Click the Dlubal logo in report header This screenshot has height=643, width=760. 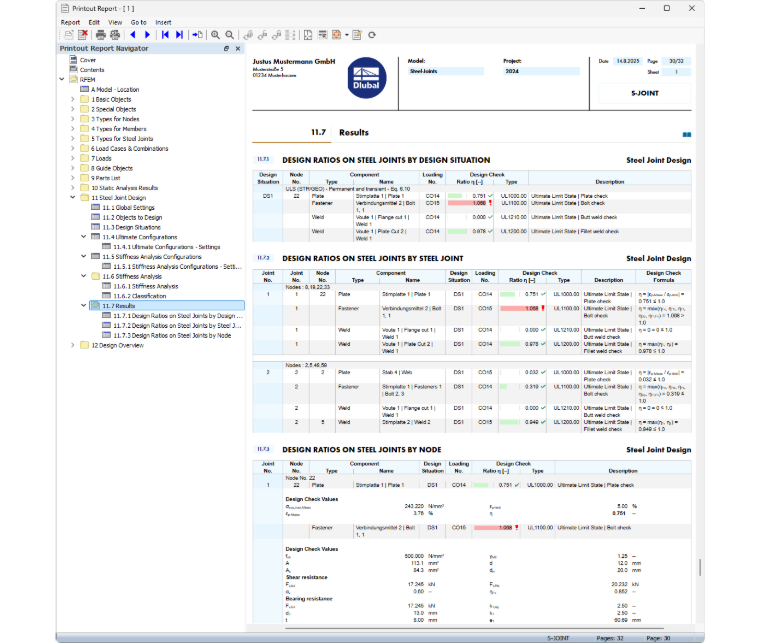tap(367, 78)
